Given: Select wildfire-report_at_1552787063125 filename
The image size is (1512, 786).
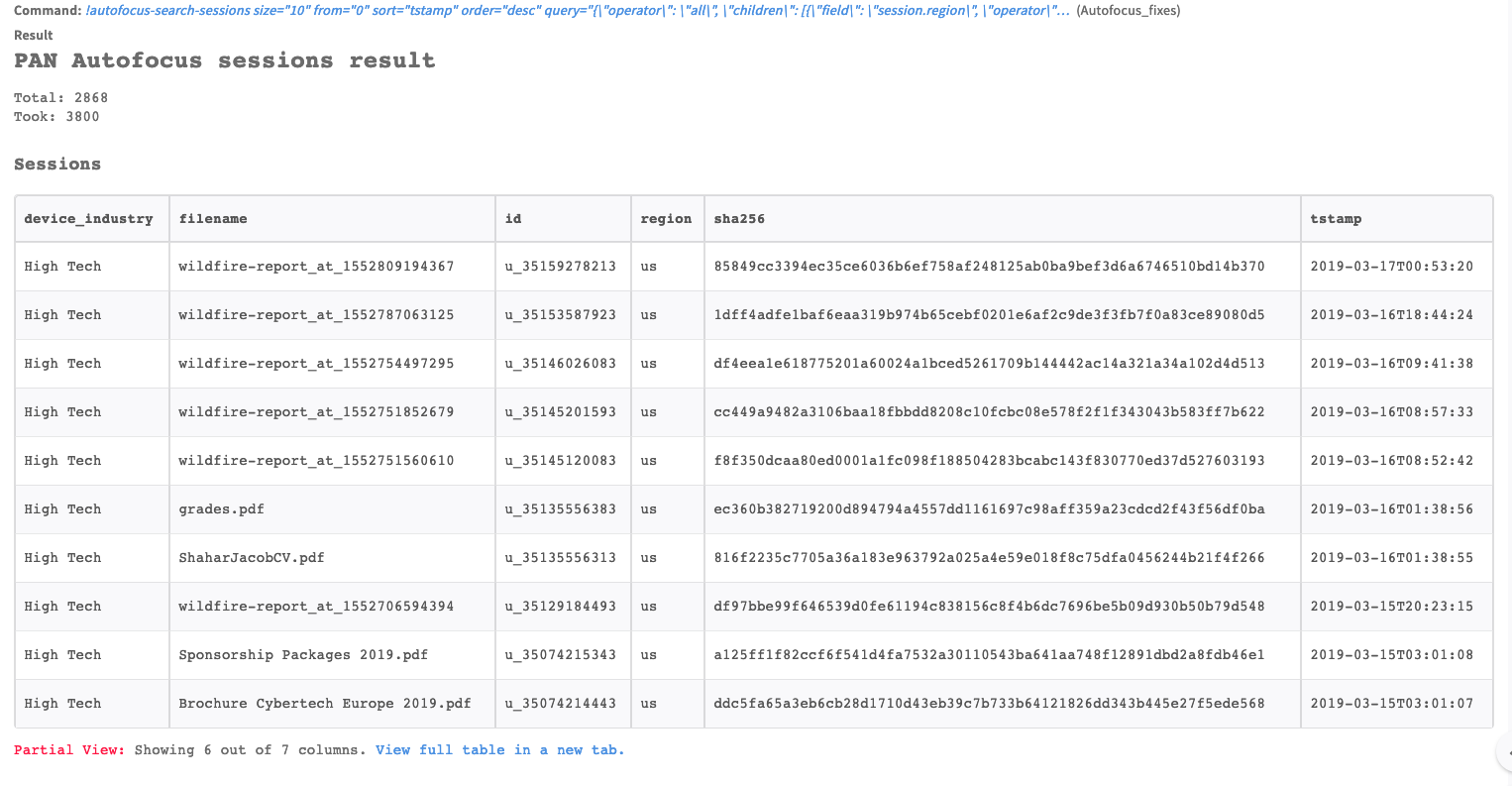Looking at the screenshot, I should 316,315.
